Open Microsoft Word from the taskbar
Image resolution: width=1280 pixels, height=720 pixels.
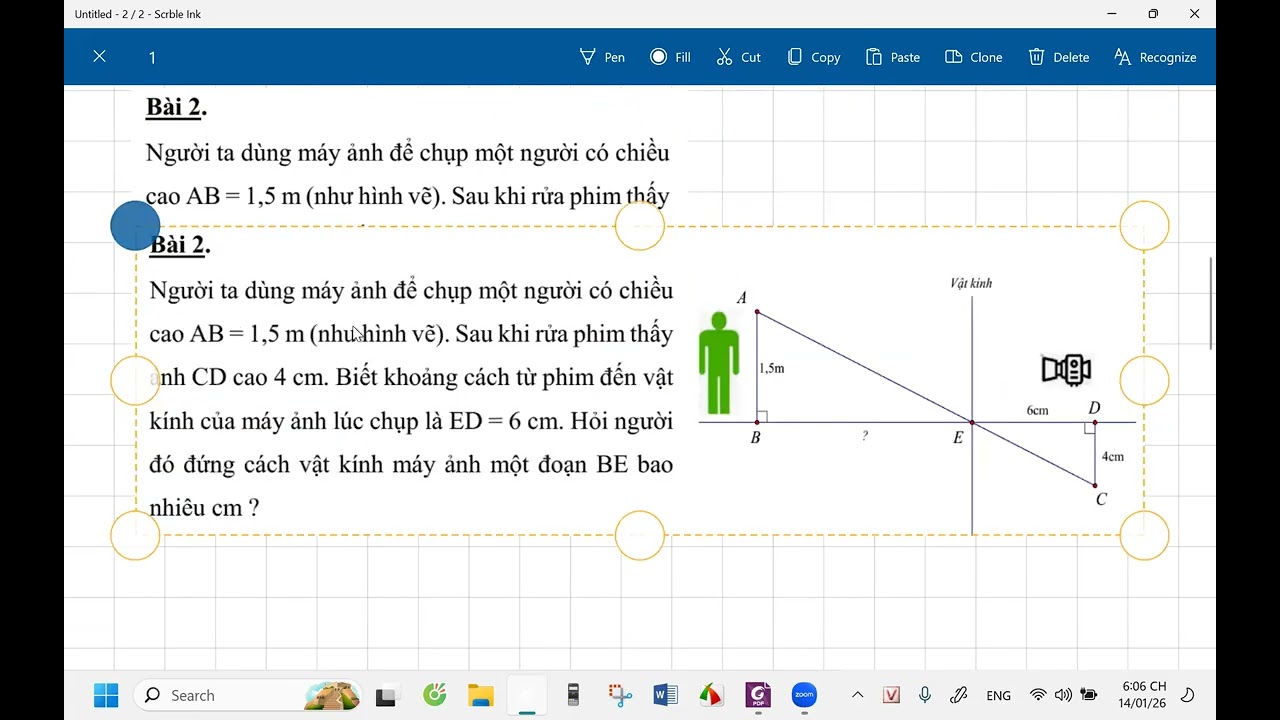pyautogui.click(x=665, y=695)
